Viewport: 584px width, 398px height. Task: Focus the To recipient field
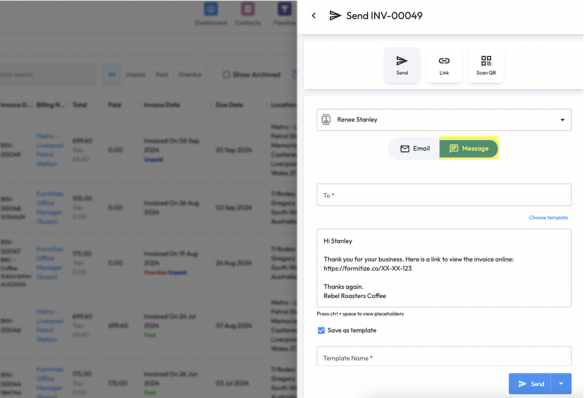pyautogui.click(x=444, y=195)
